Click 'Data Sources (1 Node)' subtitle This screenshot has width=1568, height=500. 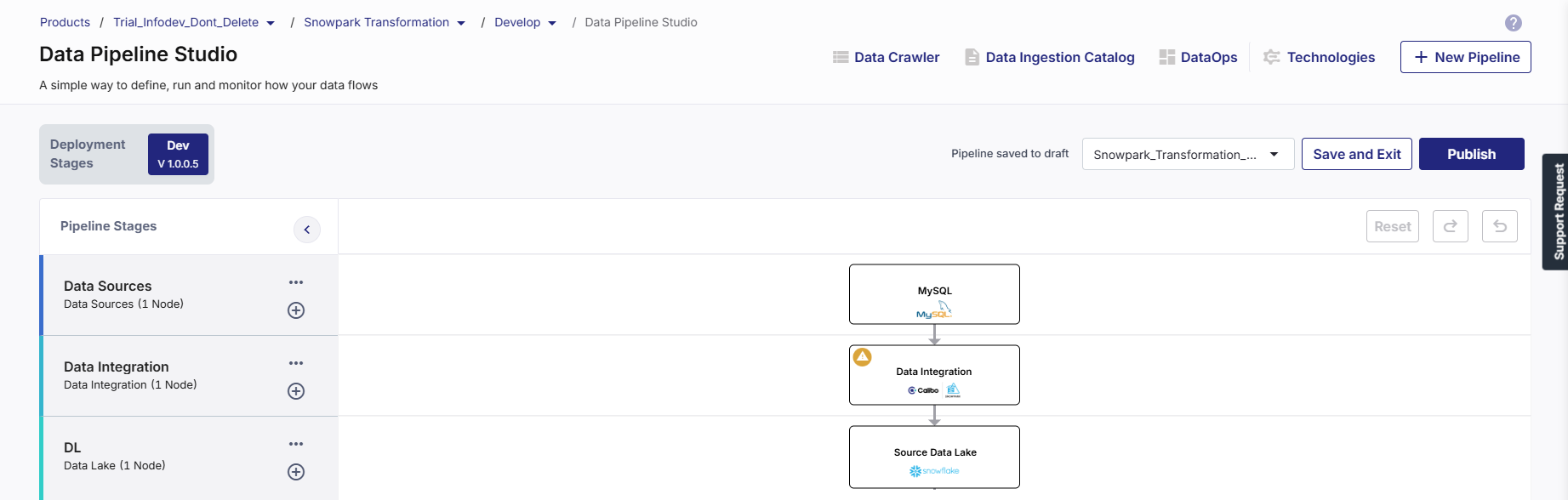click(x=123, y=304)
